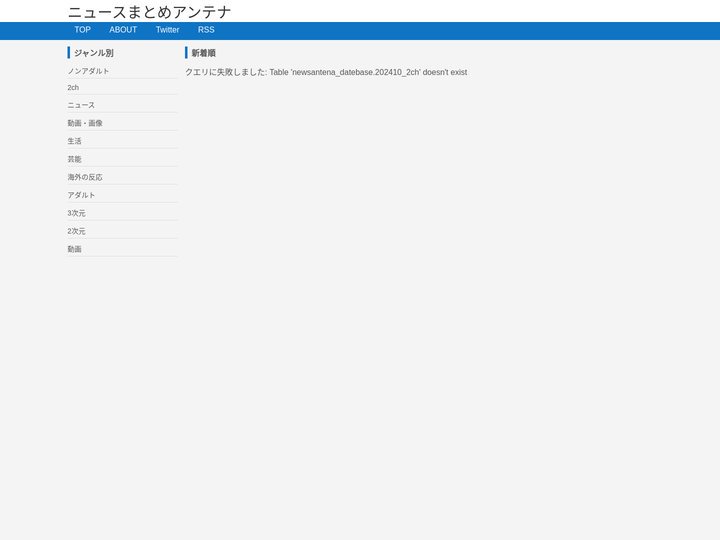
Task: Open 3次元 category
Action: [x=76, y=213]
